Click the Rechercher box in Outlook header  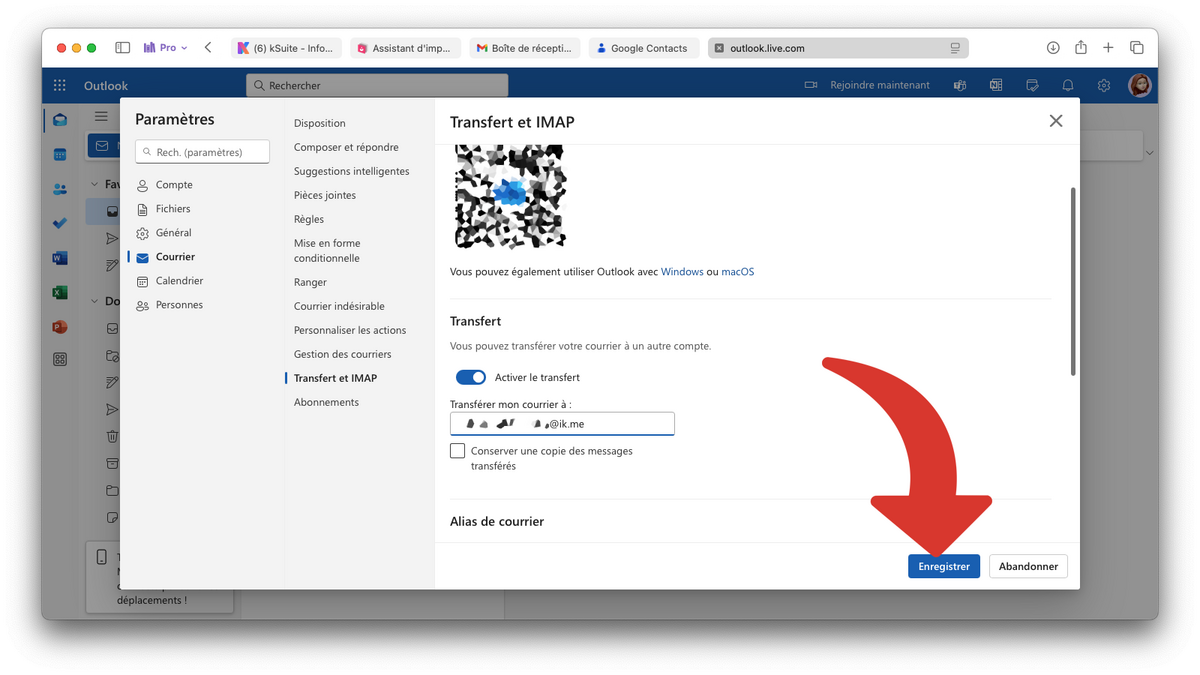click(377, 85)
